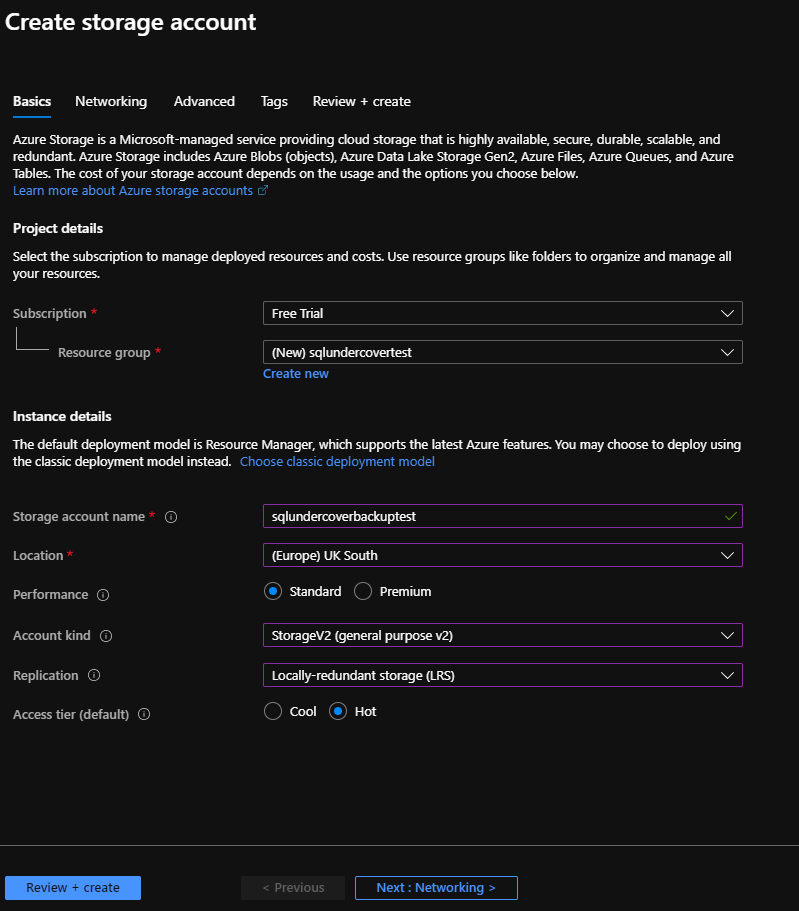Open the Subscription dropdown

502,314
